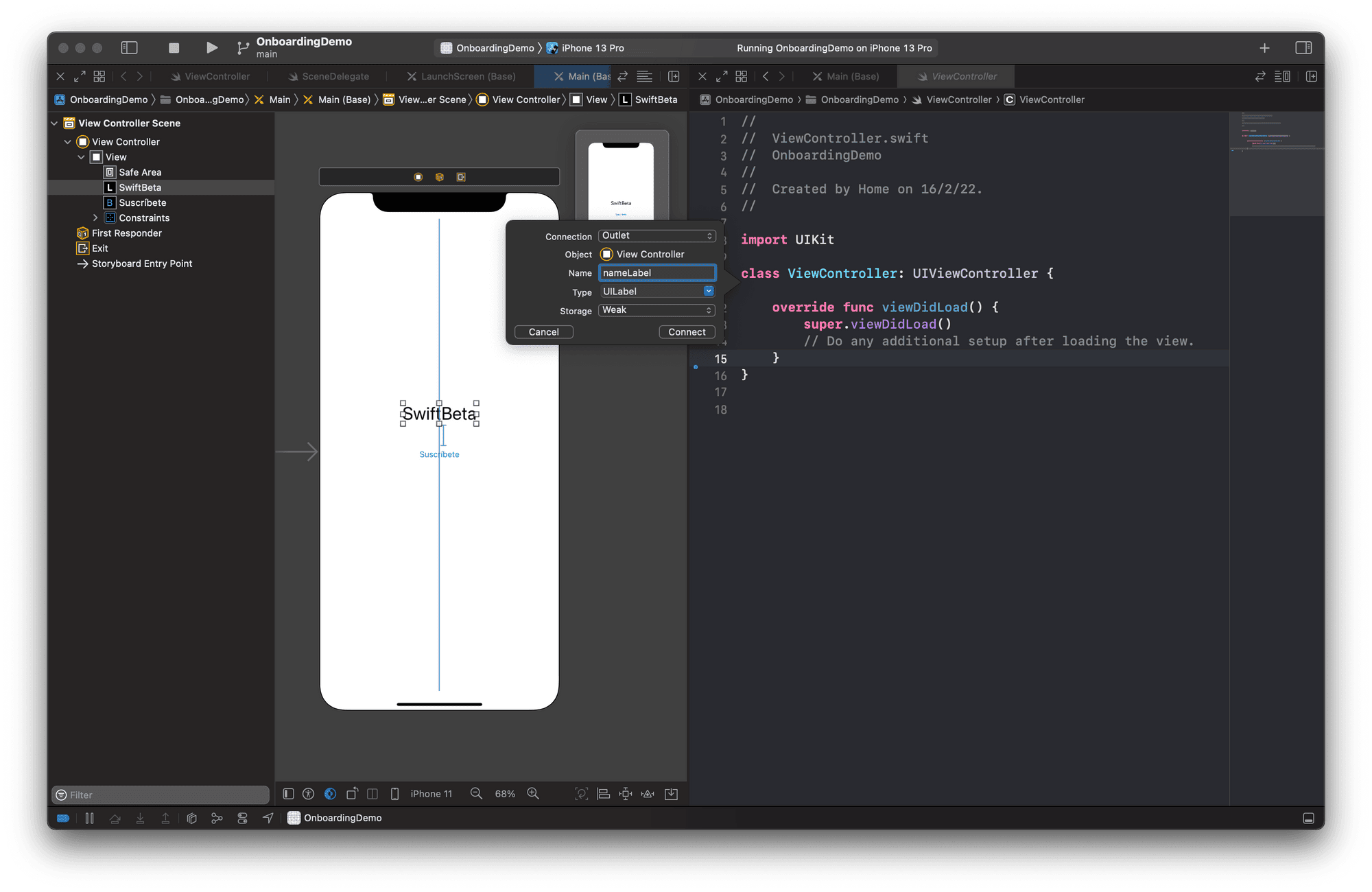1372x892 pixels.
Task: Select Exit in document outline
Action: (x=99, y=248)
